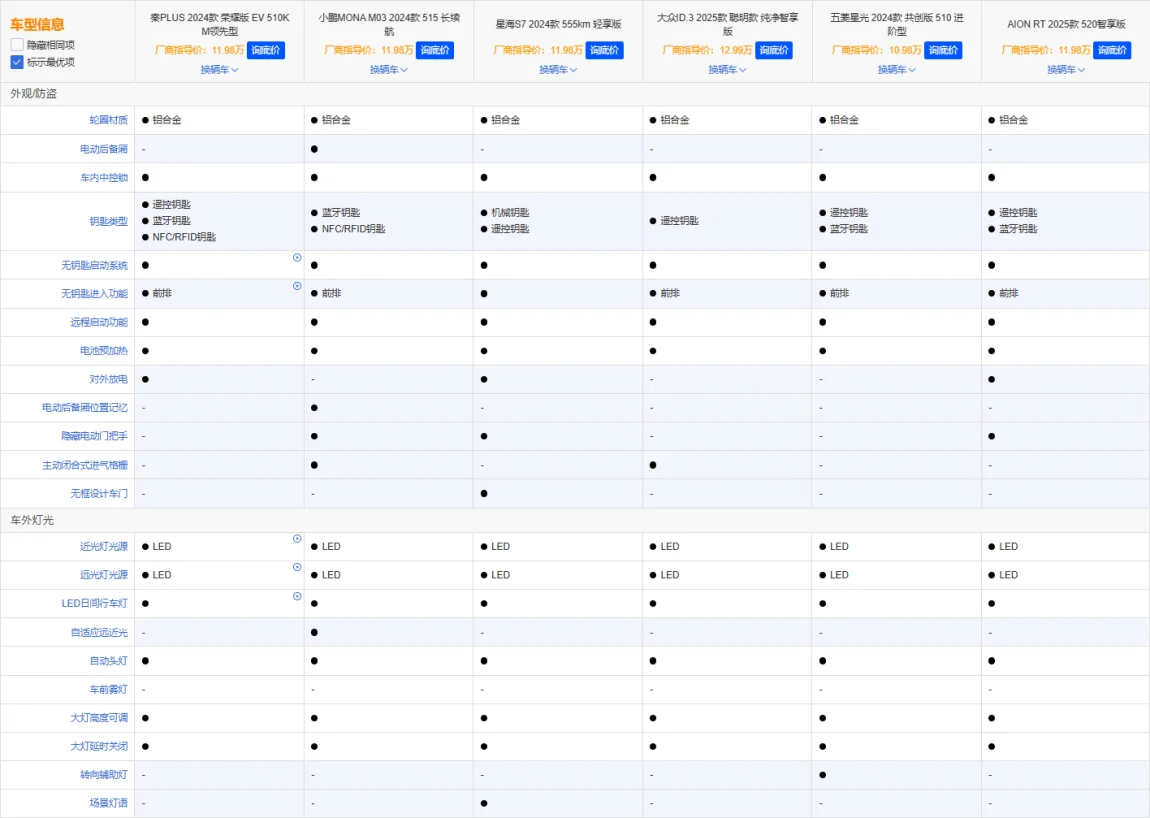Click the 自适应远近光 row label
This screenshot has width=1150, height=818.
coord(99,632)
